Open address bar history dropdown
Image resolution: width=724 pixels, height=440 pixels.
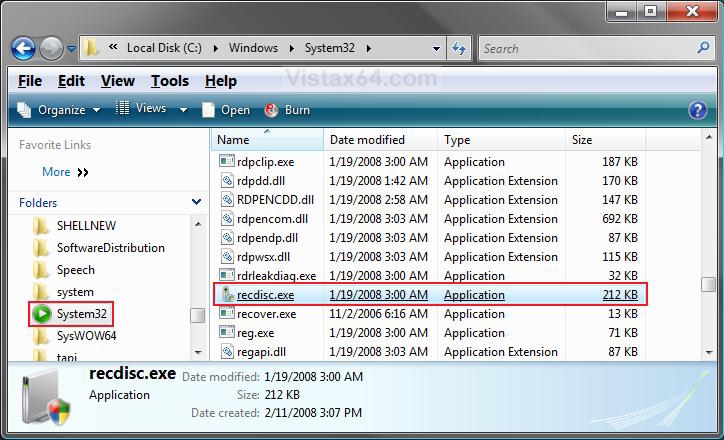tap(436, 48)
